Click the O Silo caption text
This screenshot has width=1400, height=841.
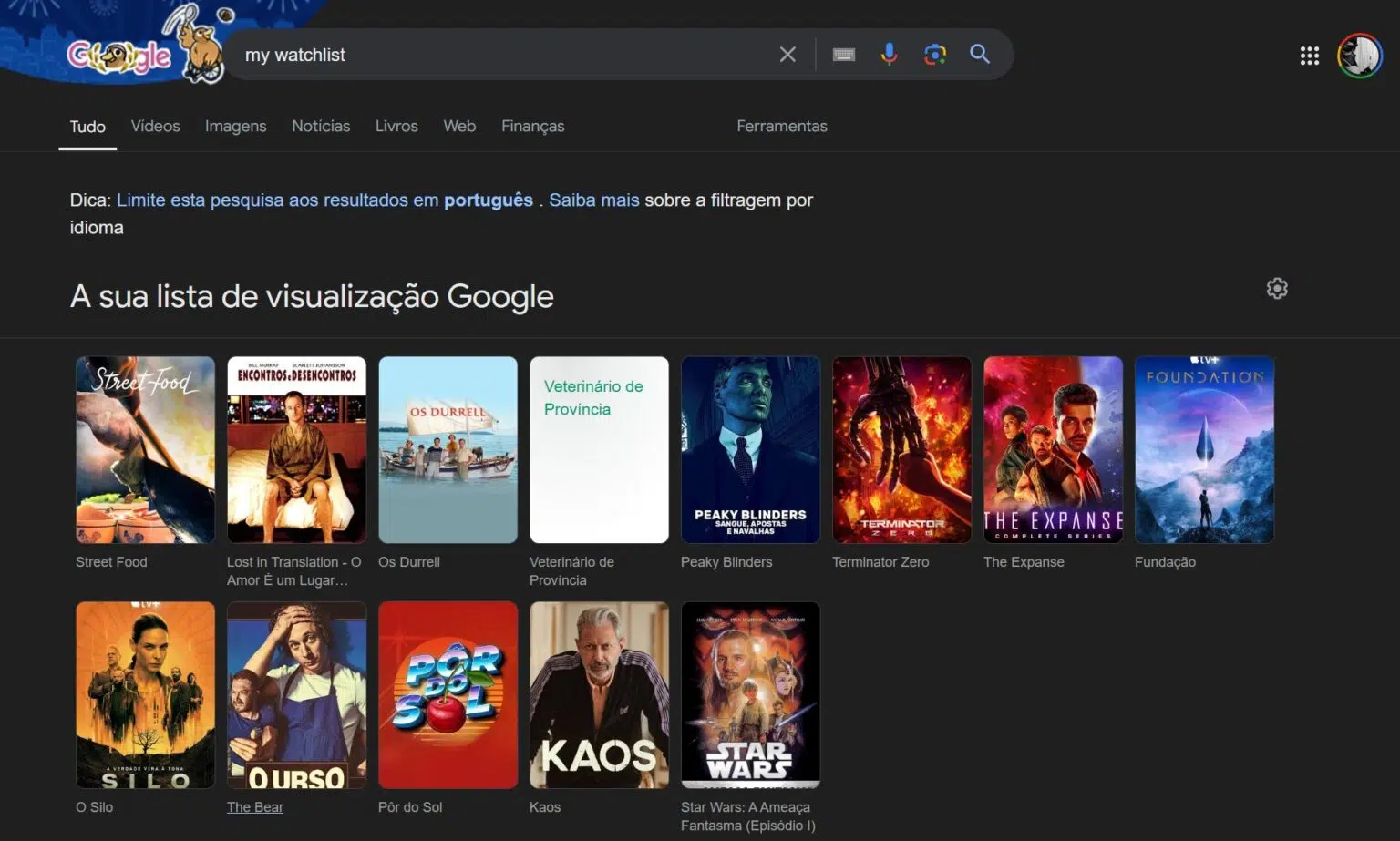click(95, 807)
